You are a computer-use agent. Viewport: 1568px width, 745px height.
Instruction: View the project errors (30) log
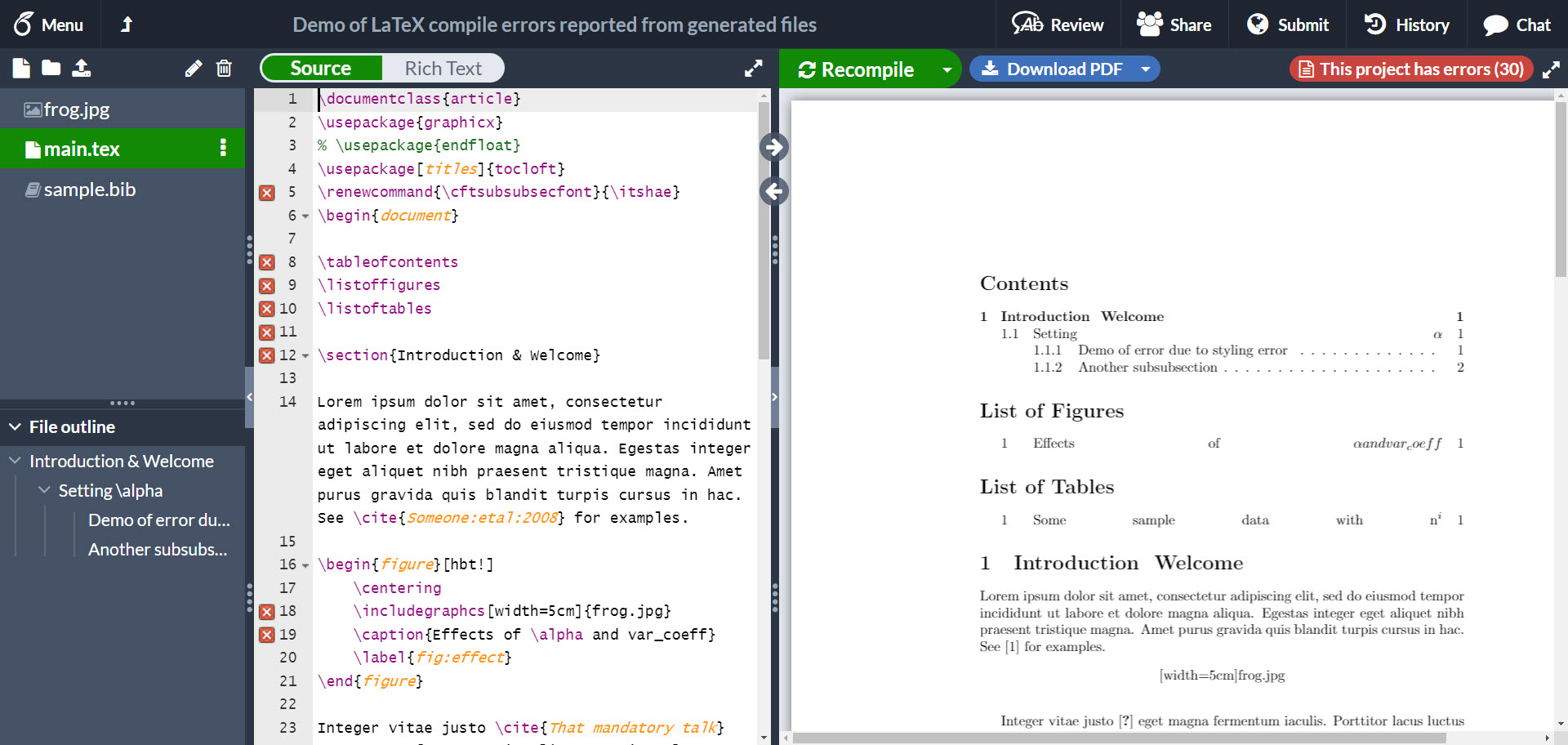tap(1411, 69)
